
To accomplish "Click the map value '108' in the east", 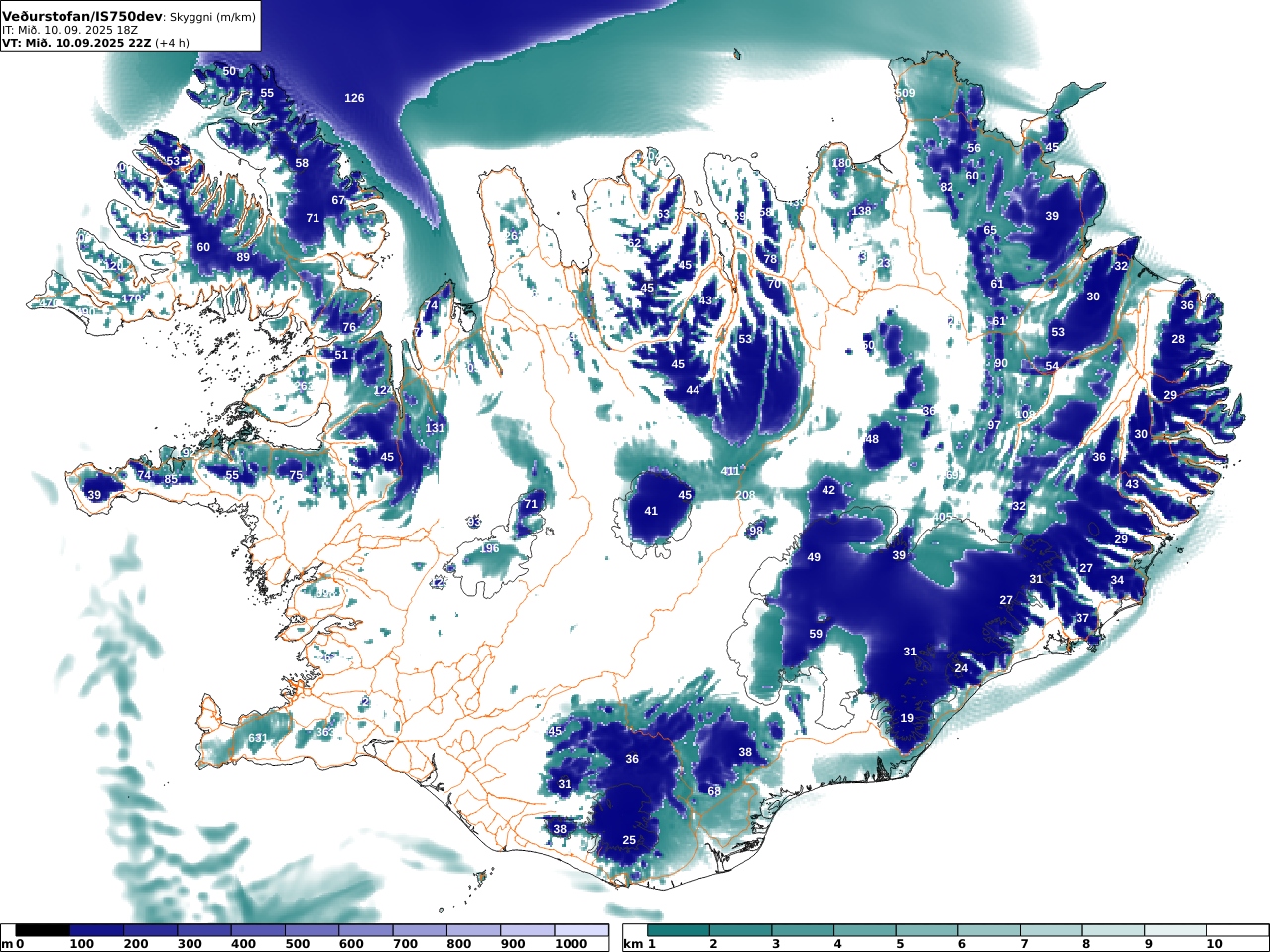I will coord(1025,415).
